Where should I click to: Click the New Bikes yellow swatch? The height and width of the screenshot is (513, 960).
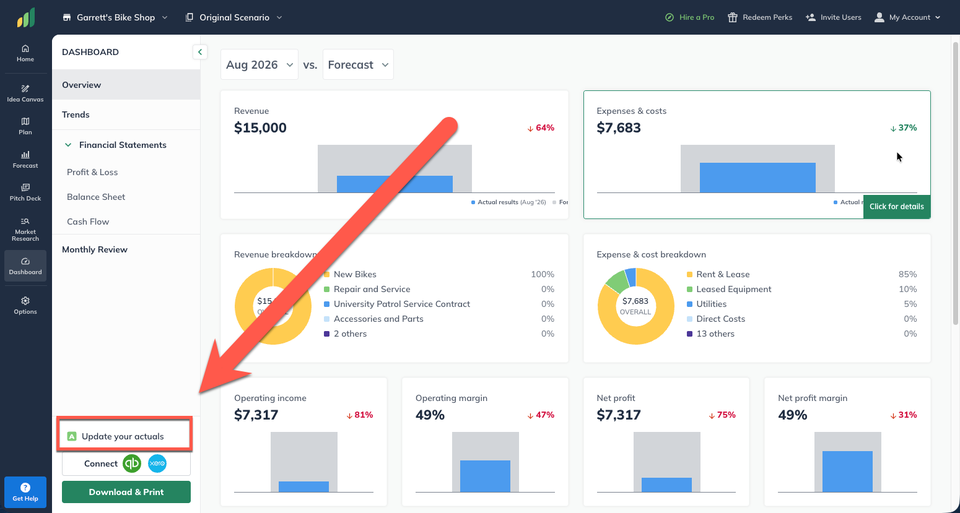click(327, 274)
